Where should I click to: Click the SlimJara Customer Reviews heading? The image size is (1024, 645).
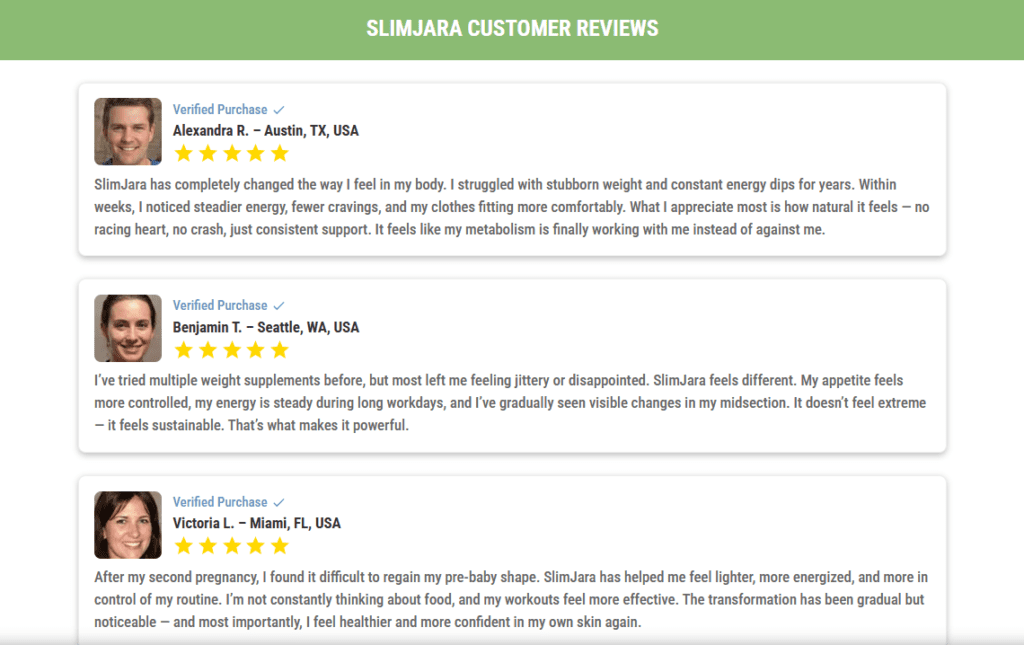(x=512, y=29)
